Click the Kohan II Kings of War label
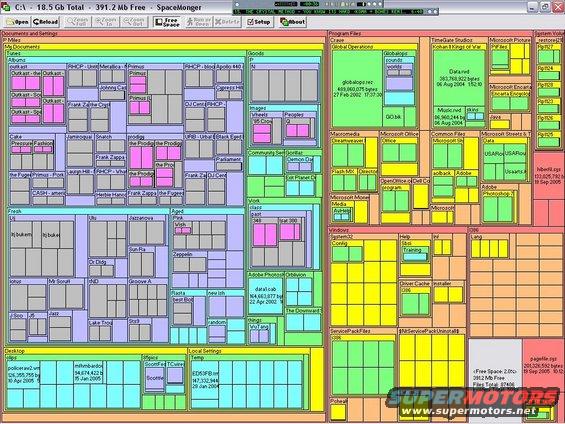Image resolution: width=565 pixels, height=424 pixels. (458, 47)
